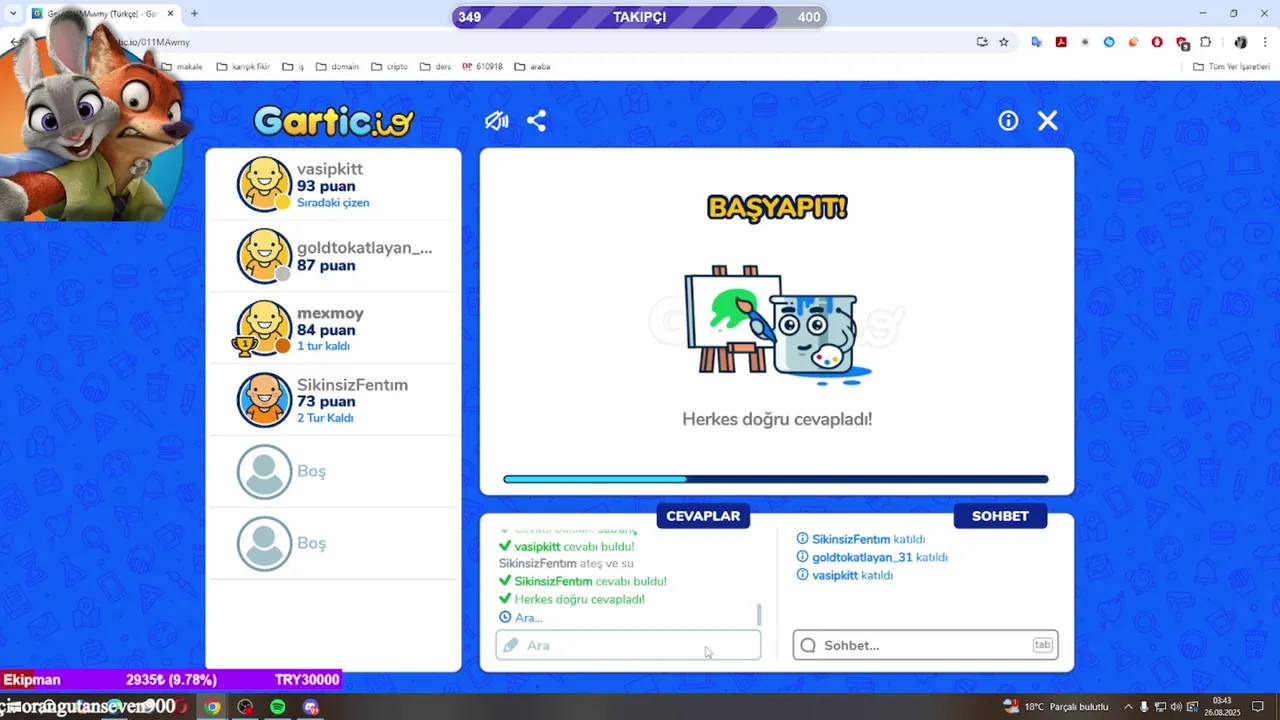
Task: Click the TAKİPÇİ follower goal bar
Action: [x=639, y=17]
